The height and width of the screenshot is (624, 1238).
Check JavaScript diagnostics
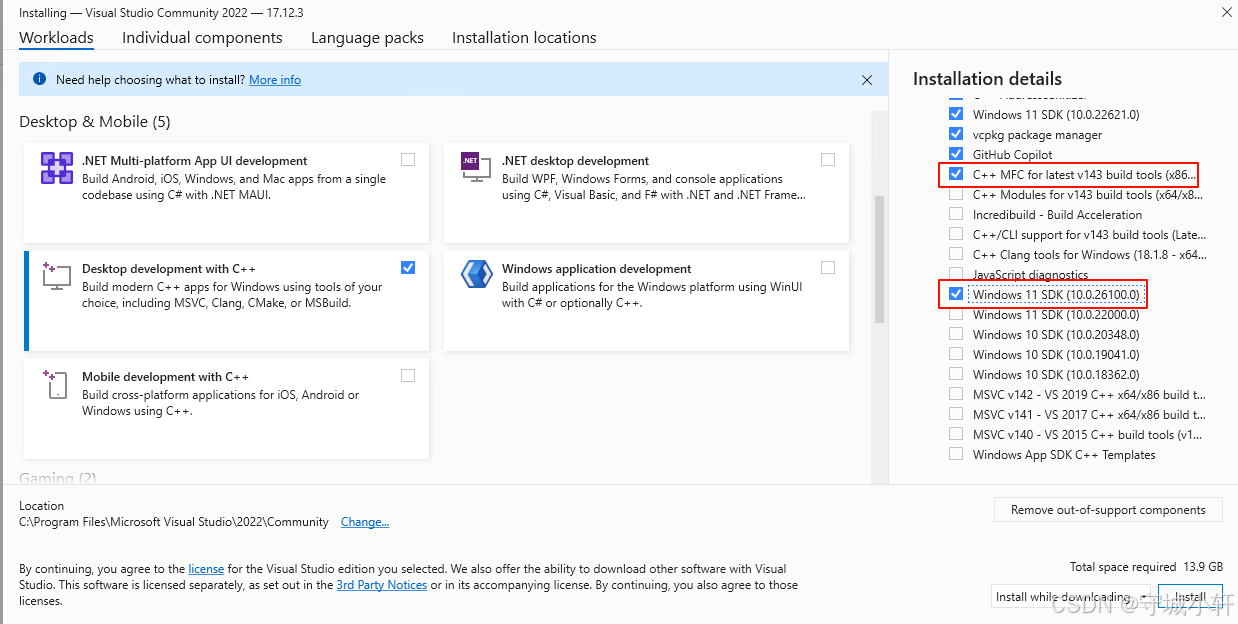pos(956,274)
